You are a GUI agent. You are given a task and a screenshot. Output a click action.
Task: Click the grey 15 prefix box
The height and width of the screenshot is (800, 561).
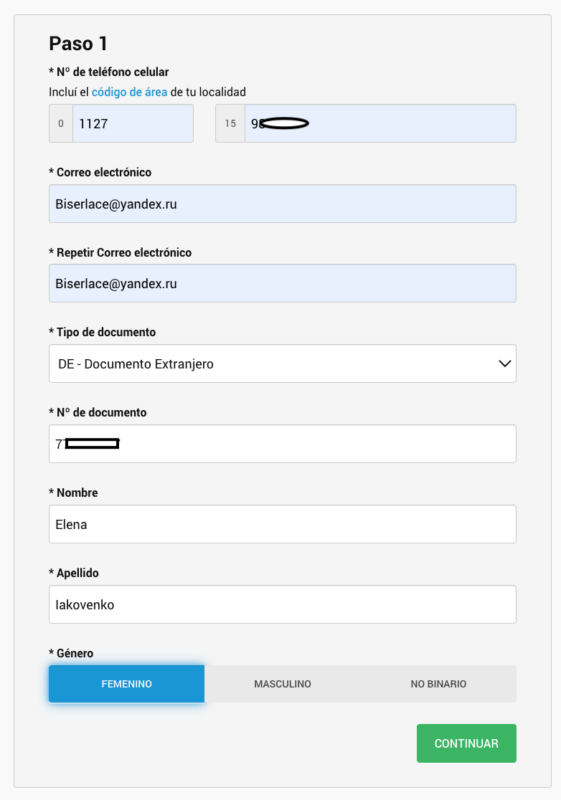(230, 123)
